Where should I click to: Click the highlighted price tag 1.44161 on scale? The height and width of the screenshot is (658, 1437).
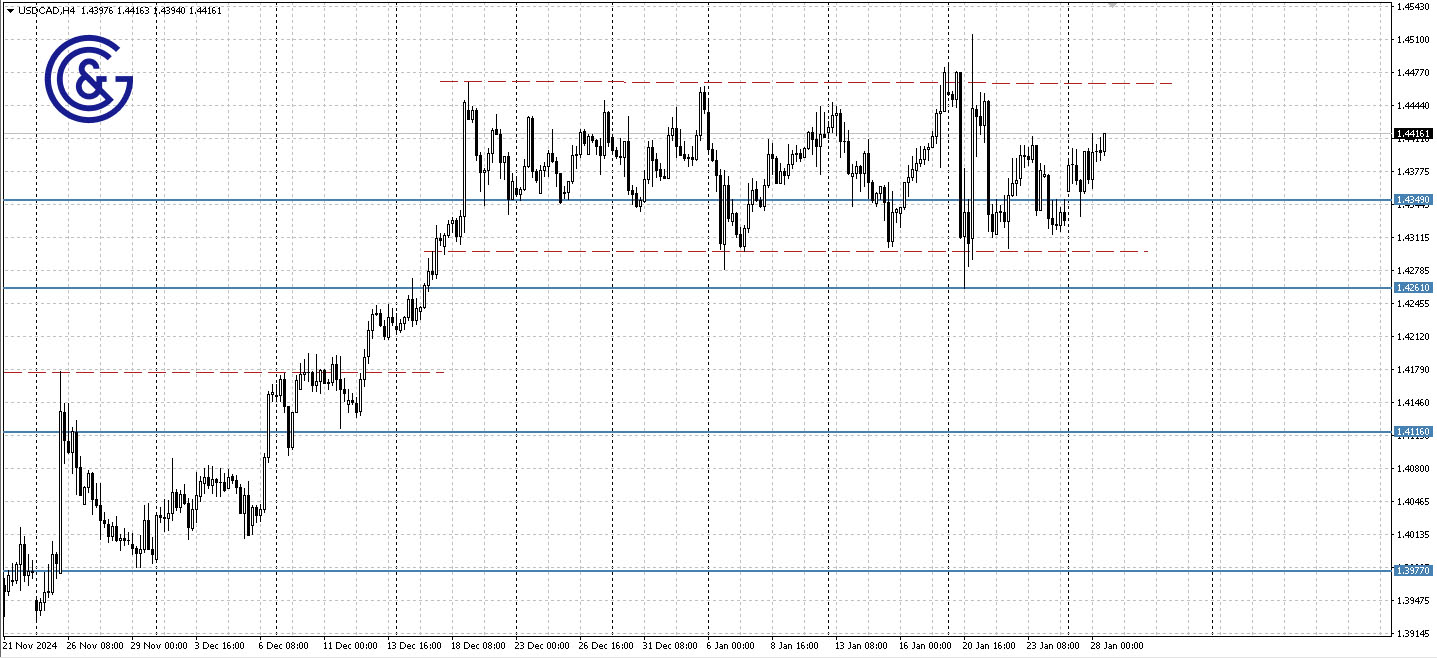pyautogui.click(x=1414, y=131)
